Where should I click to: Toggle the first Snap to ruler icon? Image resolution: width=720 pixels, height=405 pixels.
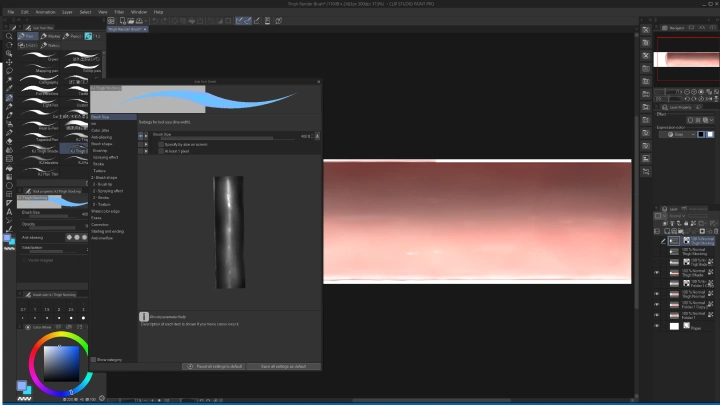point(239,21)
